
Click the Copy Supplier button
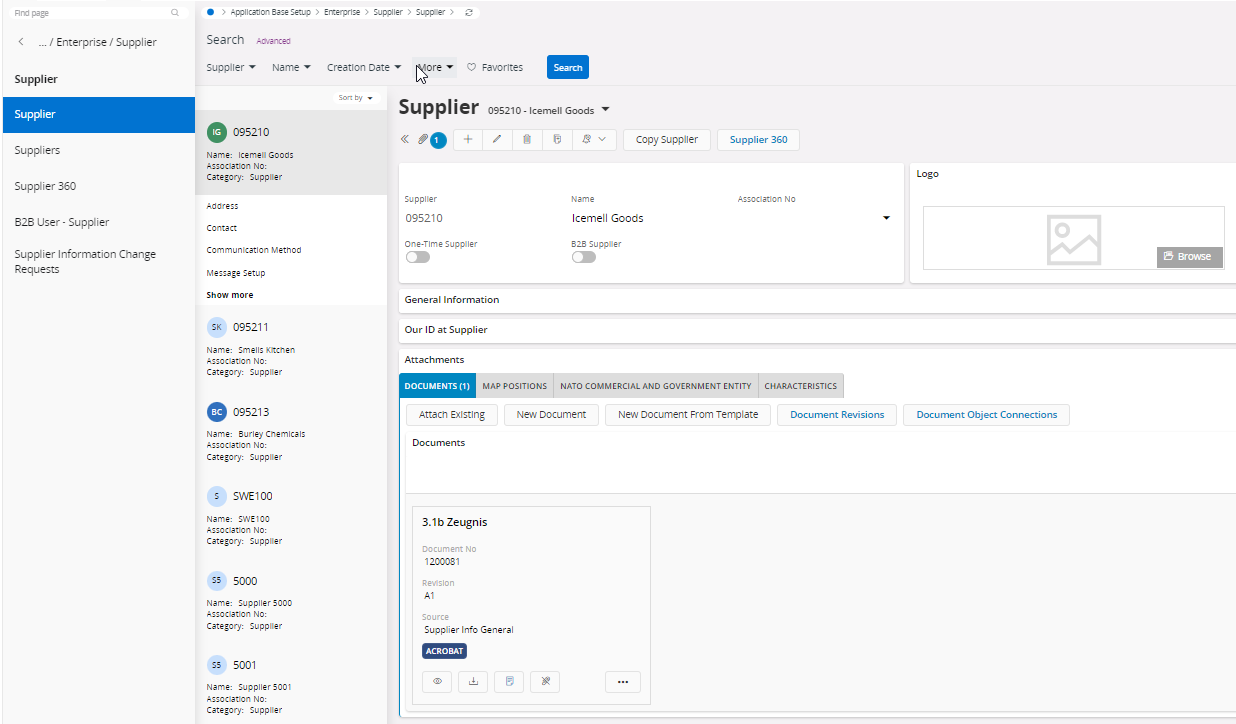point(666,140)
